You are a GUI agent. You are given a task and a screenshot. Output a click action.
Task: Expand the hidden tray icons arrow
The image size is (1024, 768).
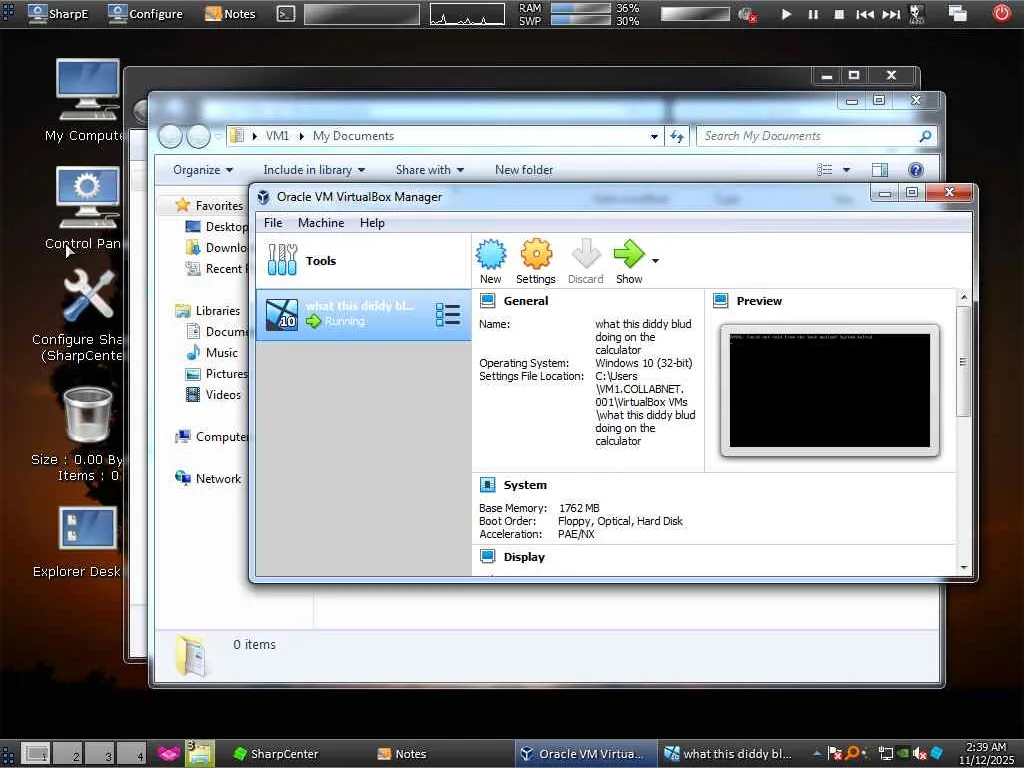pos(817,753)
